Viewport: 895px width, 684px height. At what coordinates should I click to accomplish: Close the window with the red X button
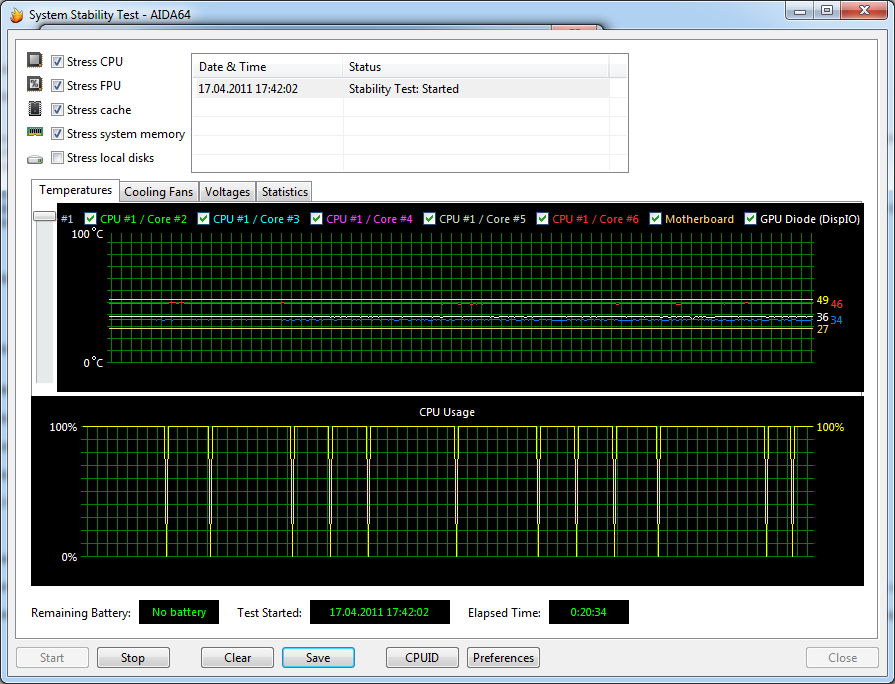(x=864, y=11)
